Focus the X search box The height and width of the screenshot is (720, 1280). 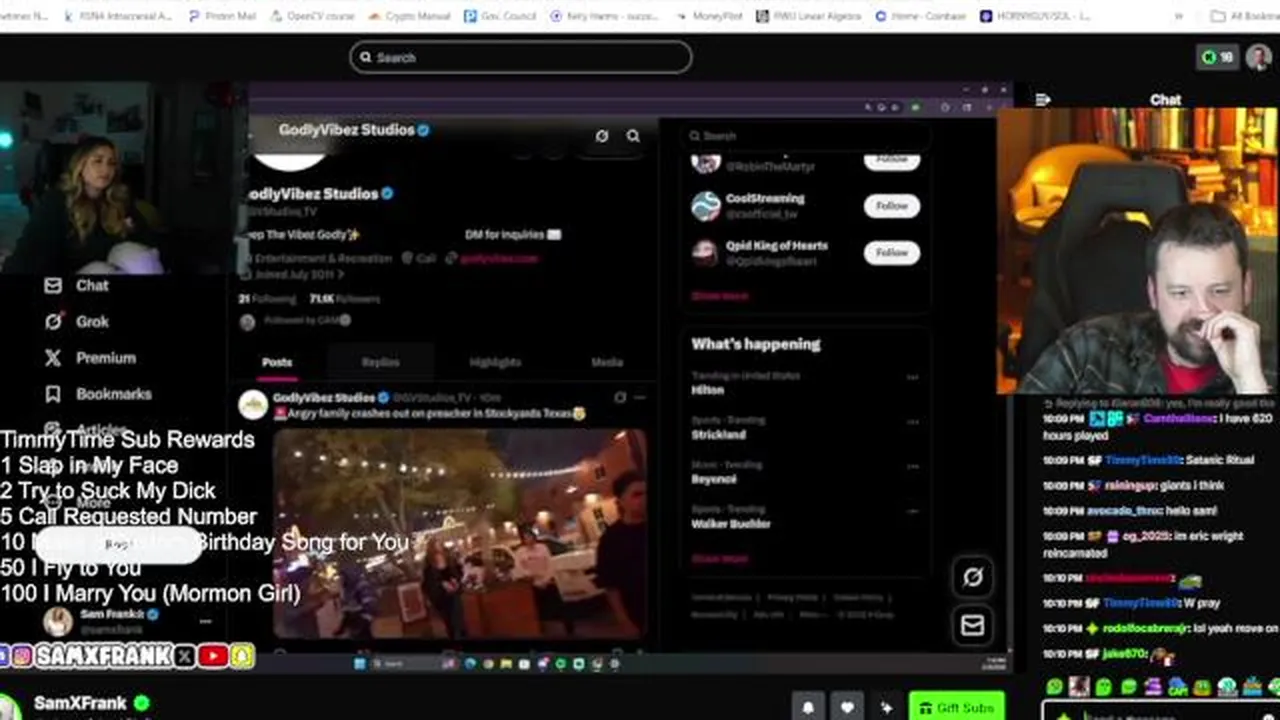[805, 136]
